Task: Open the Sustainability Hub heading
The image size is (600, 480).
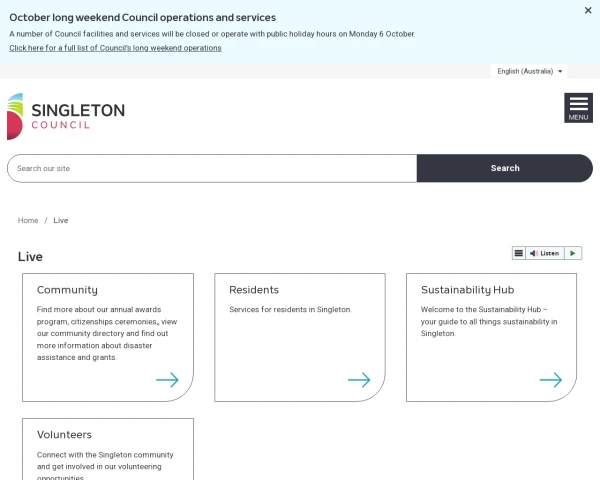Action: (467, 290)
